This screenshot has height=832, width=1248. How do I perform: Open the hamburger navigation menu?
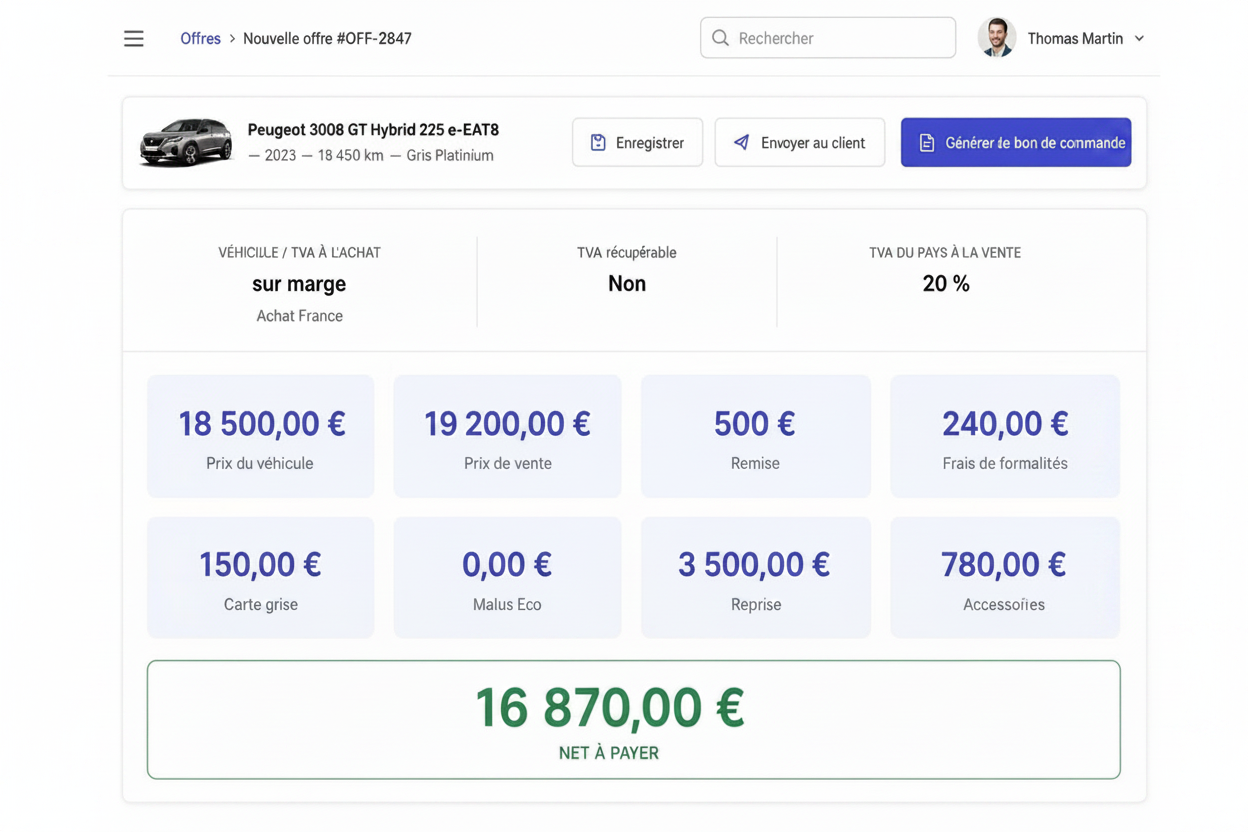tap(133, 38)
